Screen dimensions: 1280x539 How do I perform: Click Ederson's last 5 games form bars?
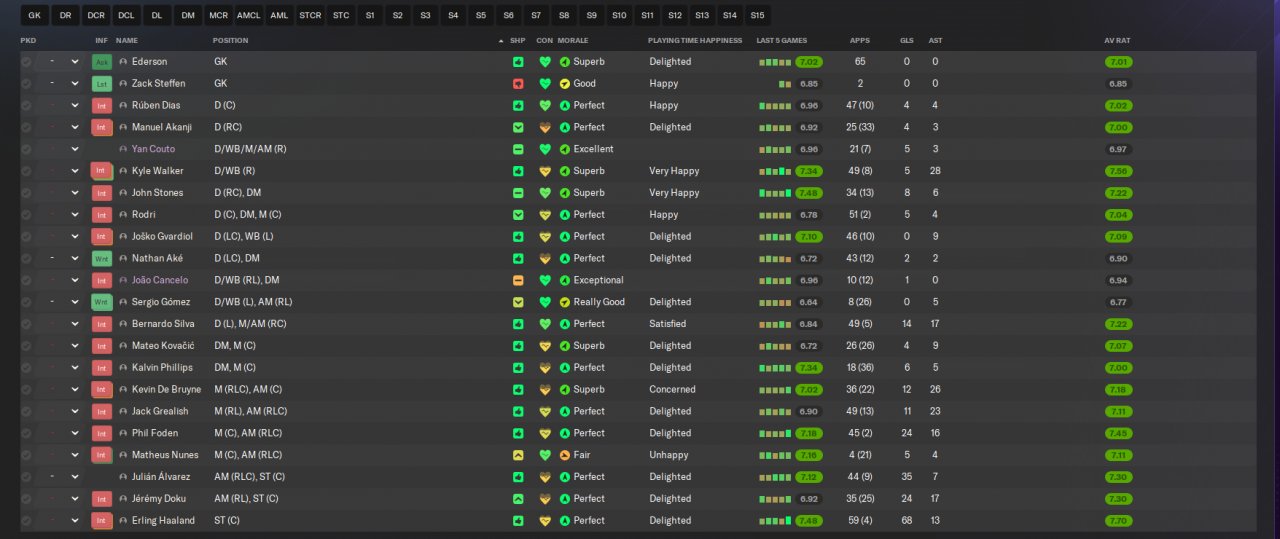(775, 62)
